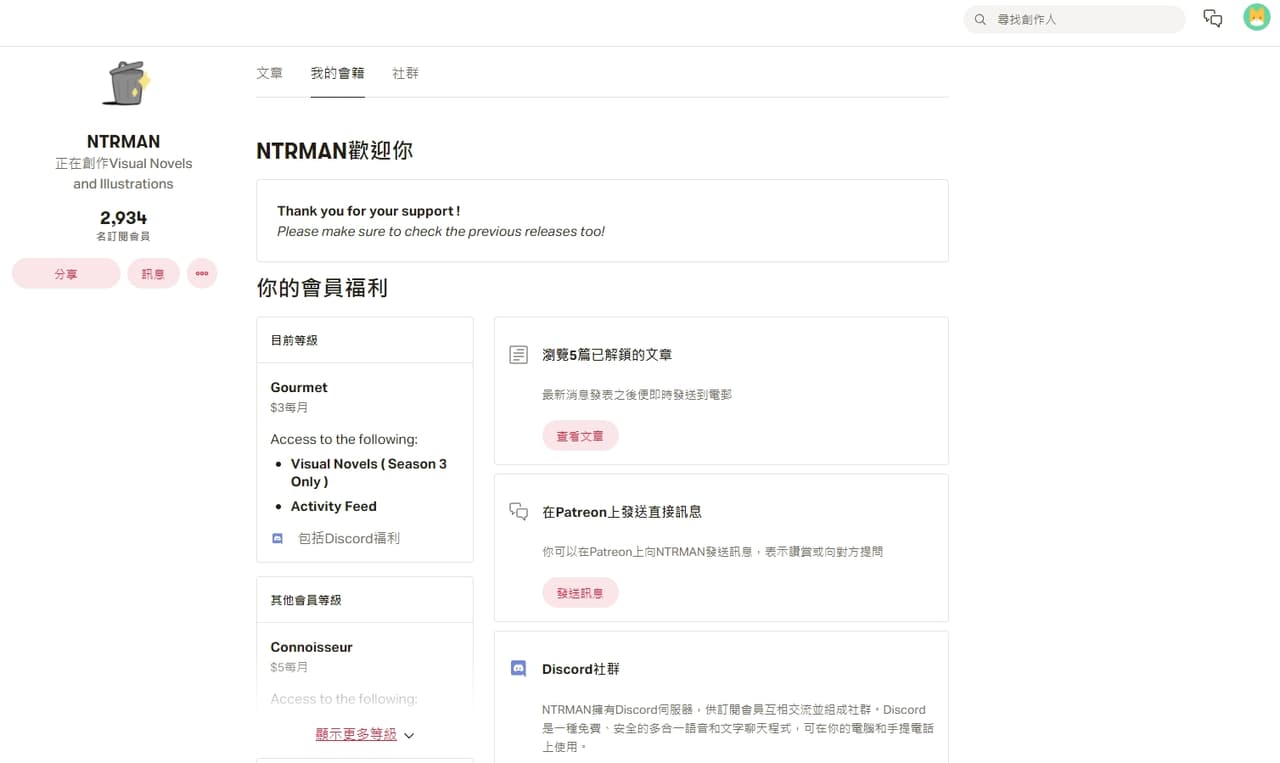
Task: Select the Connoisseur tier title
Action: (311, 647)
